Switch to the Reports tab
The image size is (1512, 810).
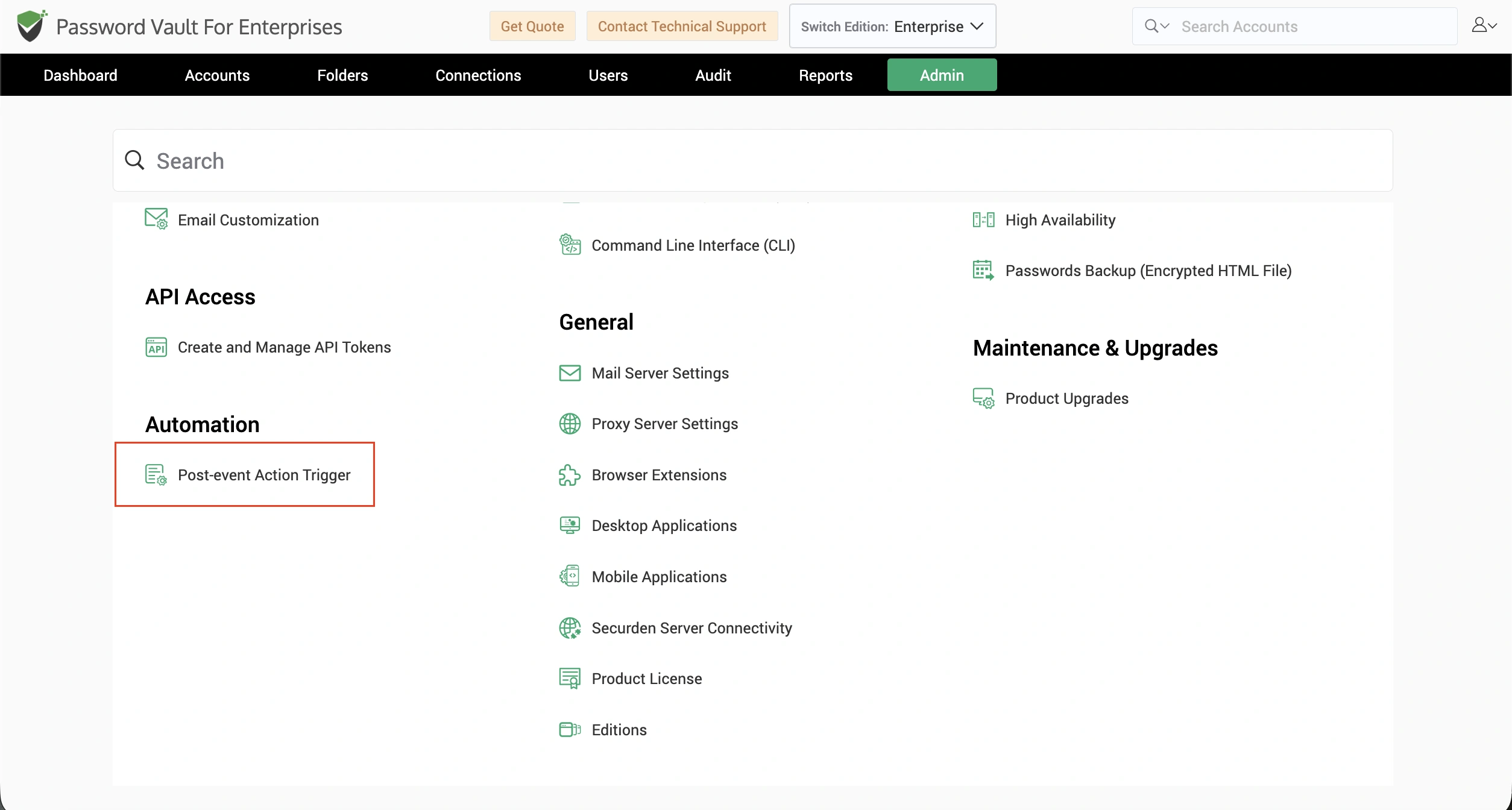point(825,75)
